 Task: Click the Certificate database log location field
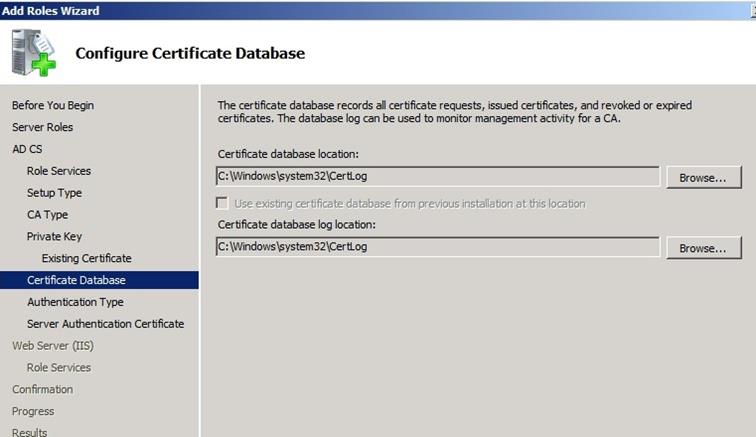click(x=438, y=247)
